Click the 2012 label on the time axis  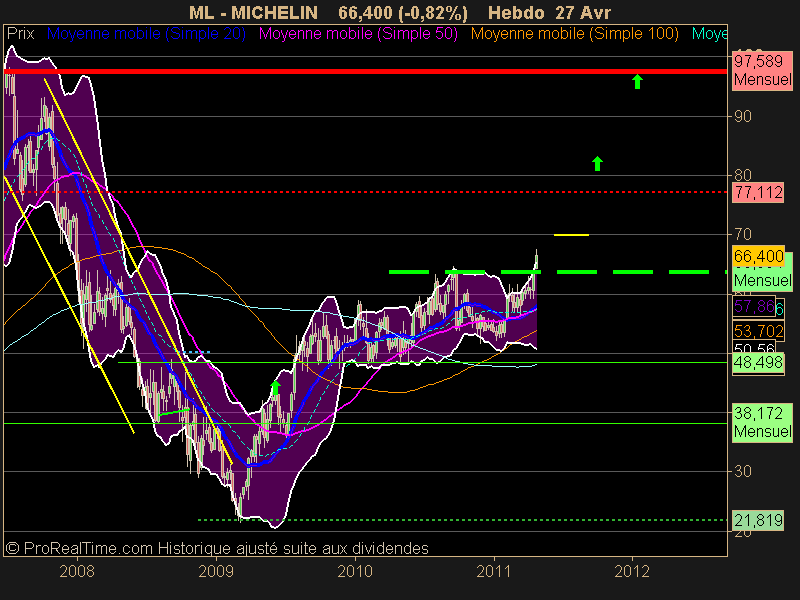tap(632, 571)
